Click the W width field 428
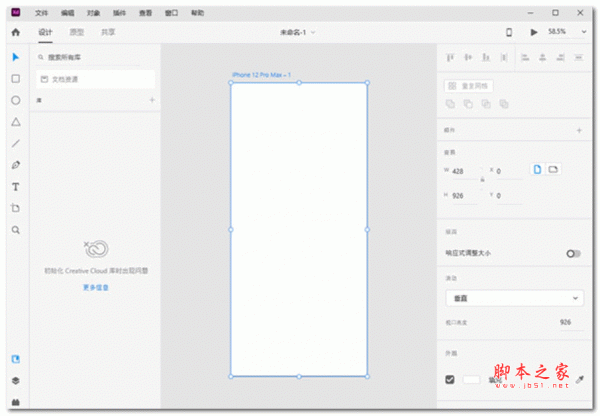Viewport: 600px width, 416px height. (464, 171)
